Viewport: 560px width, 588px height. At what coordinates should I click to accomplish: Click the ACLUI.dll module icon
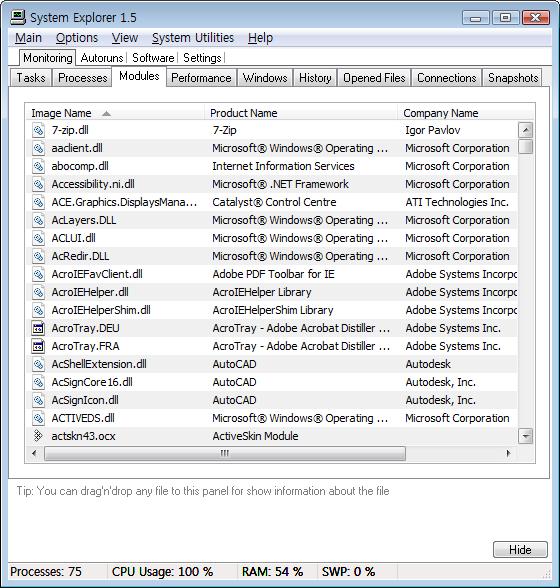point(38,238)
